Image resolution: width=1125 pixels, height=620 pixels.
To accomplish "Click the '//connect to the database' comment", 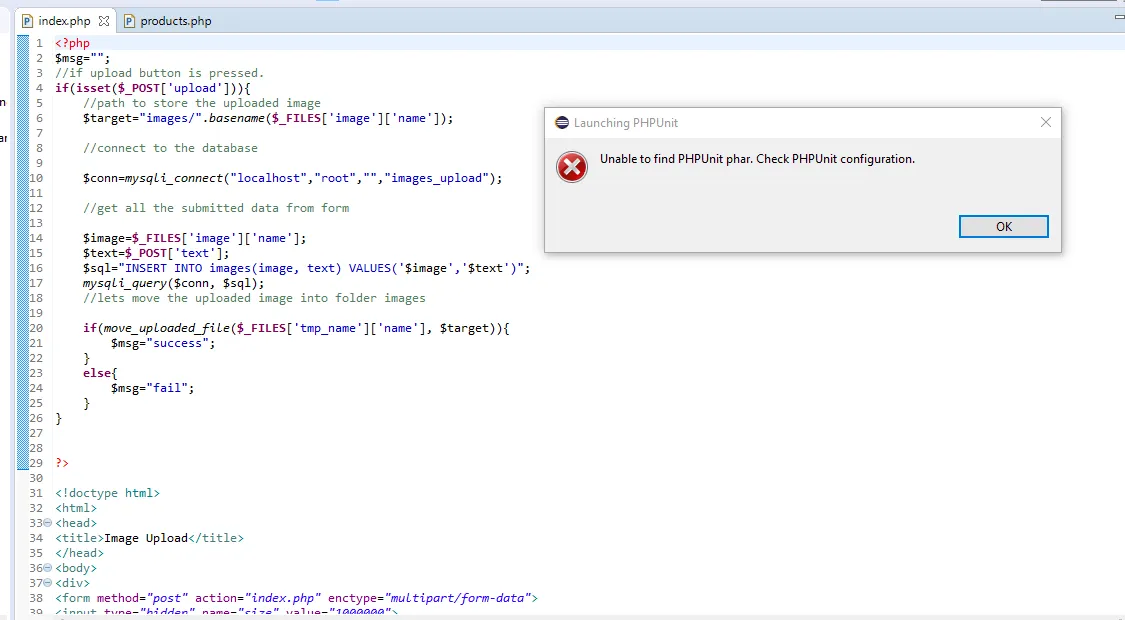I will pyautogui.click(x=170, y=148).
